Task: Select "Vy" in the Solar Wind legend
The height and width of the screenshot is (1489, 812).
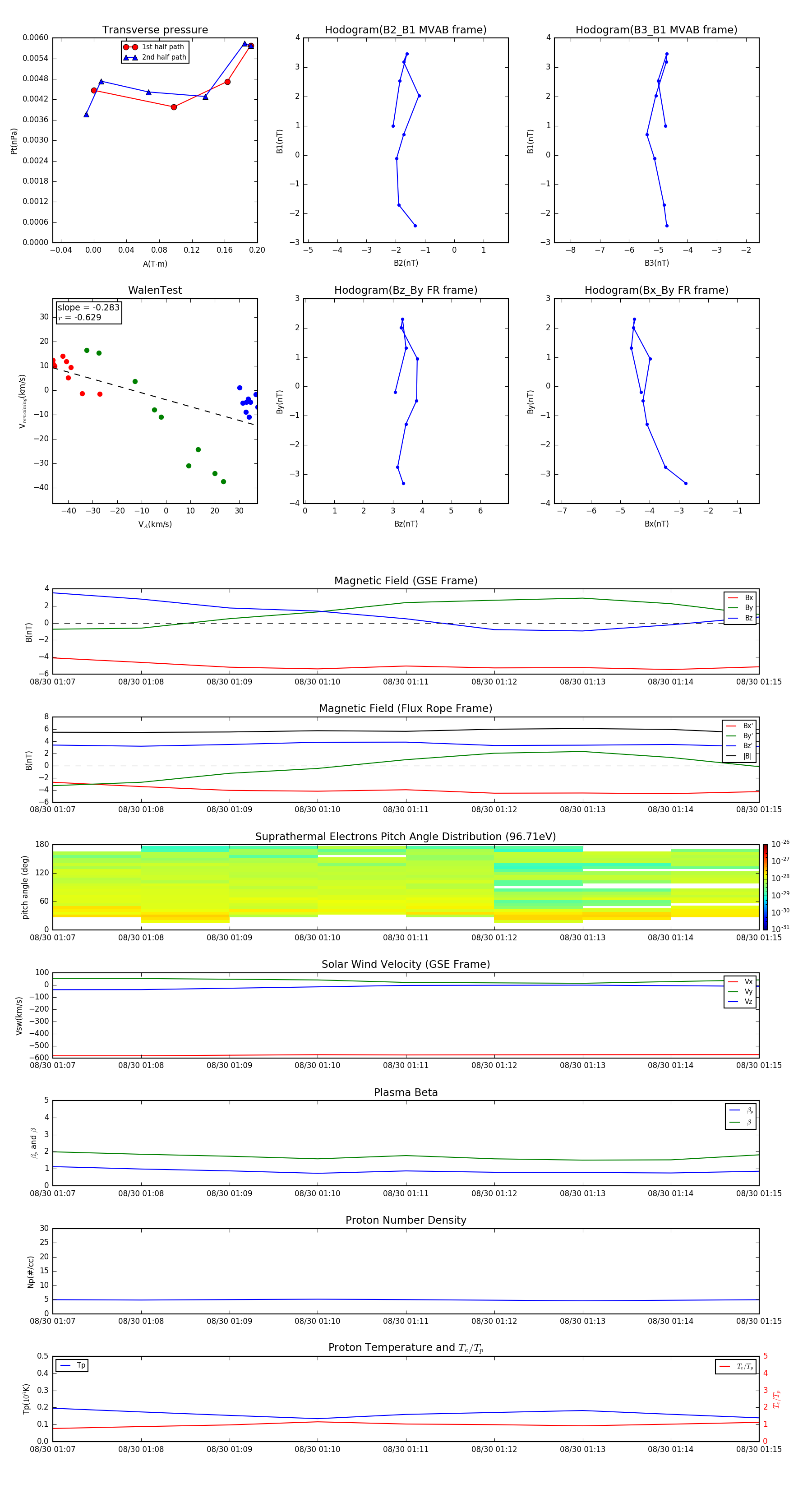Action: click(740, 992)
